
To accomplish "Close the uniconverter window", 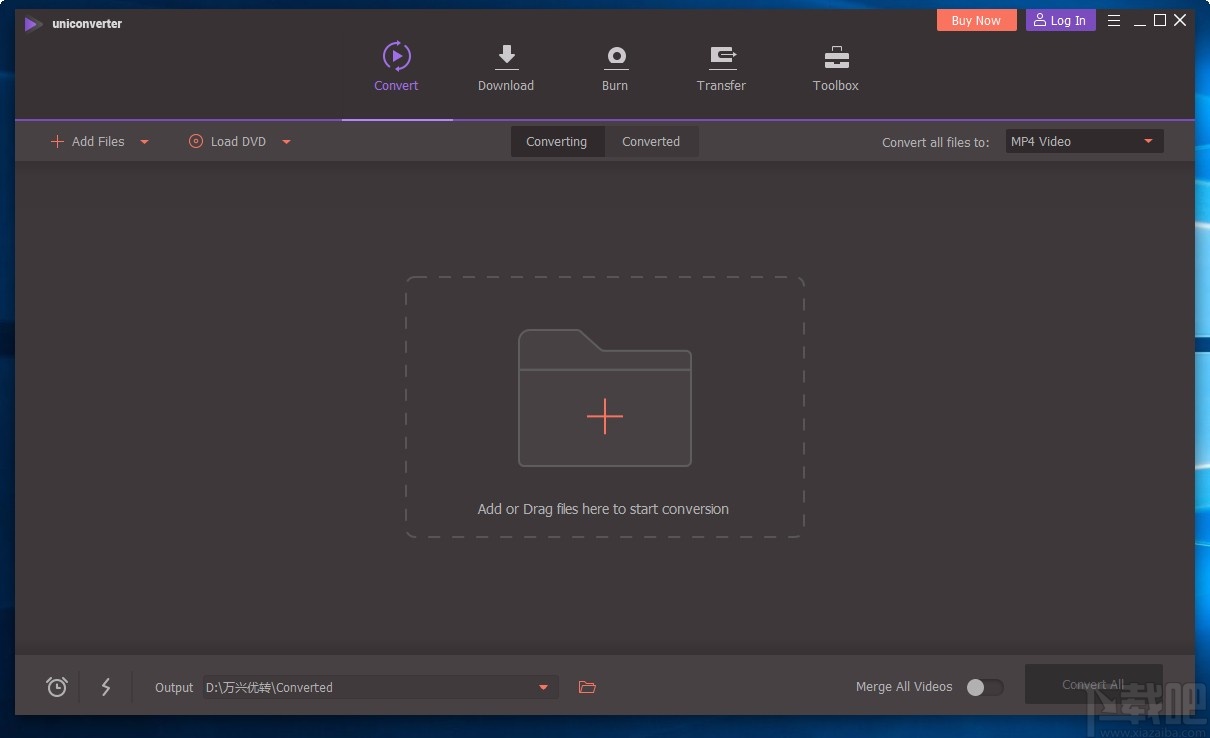I will (x=1180, y=20).
